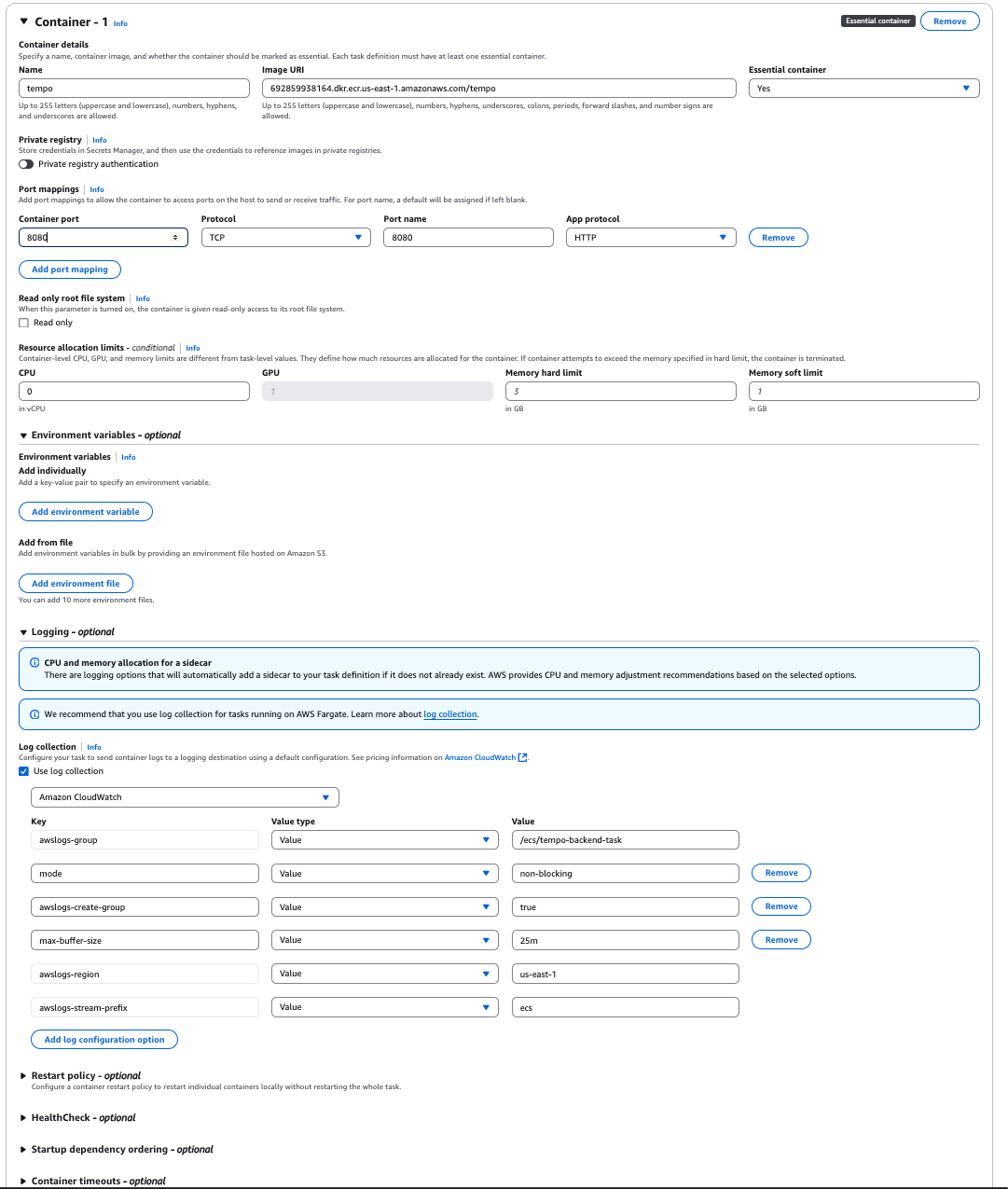Click the Memory soft limit field
The height and width of the screenshot is (1189, 1008).
click(x=863, y=392)
